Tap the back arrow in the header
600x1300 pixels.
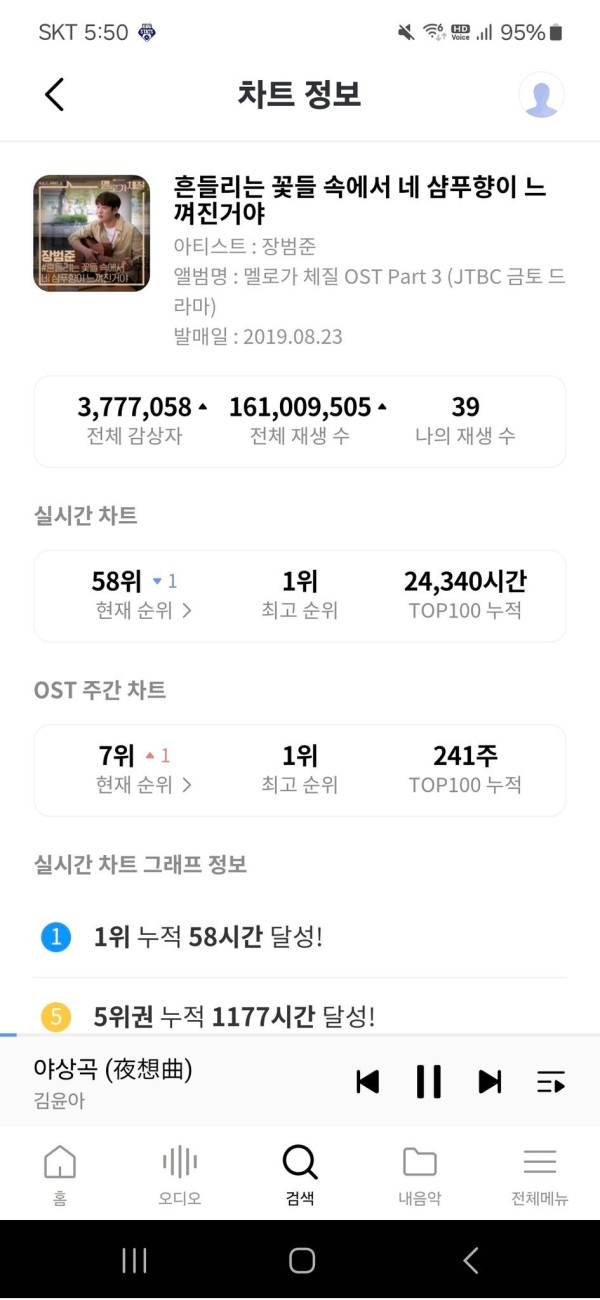(x=55, y=94)
